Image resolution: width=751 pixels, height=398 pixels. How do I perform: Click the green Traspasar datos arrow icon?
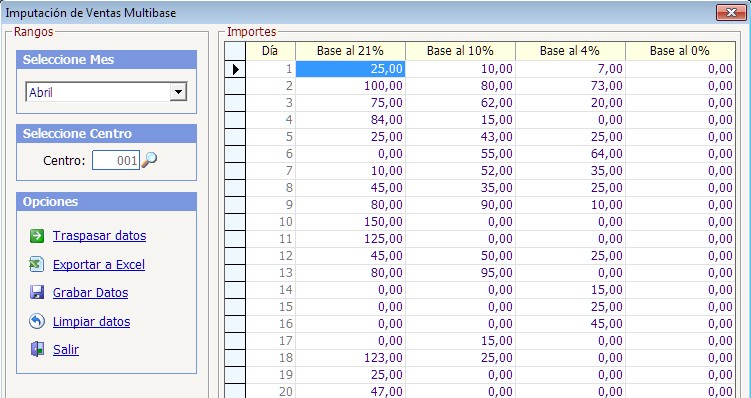tap(37, 236)
